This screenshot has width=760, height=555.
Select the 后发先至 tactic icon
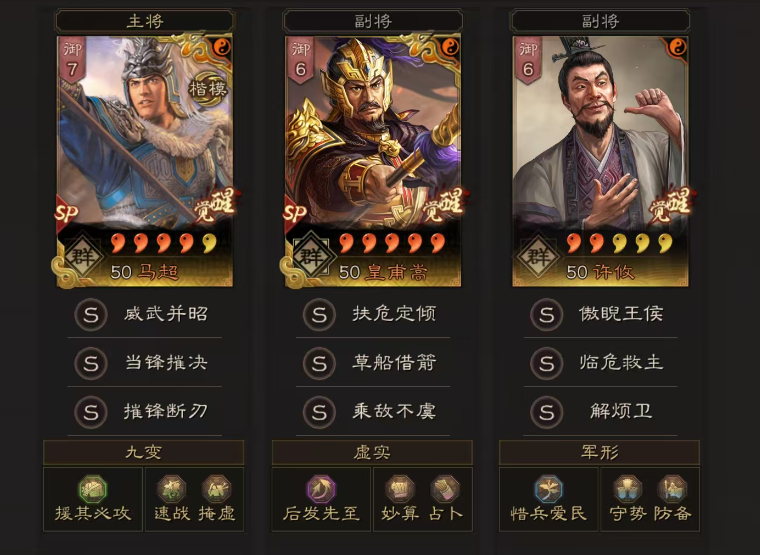(x=321, y=490)
